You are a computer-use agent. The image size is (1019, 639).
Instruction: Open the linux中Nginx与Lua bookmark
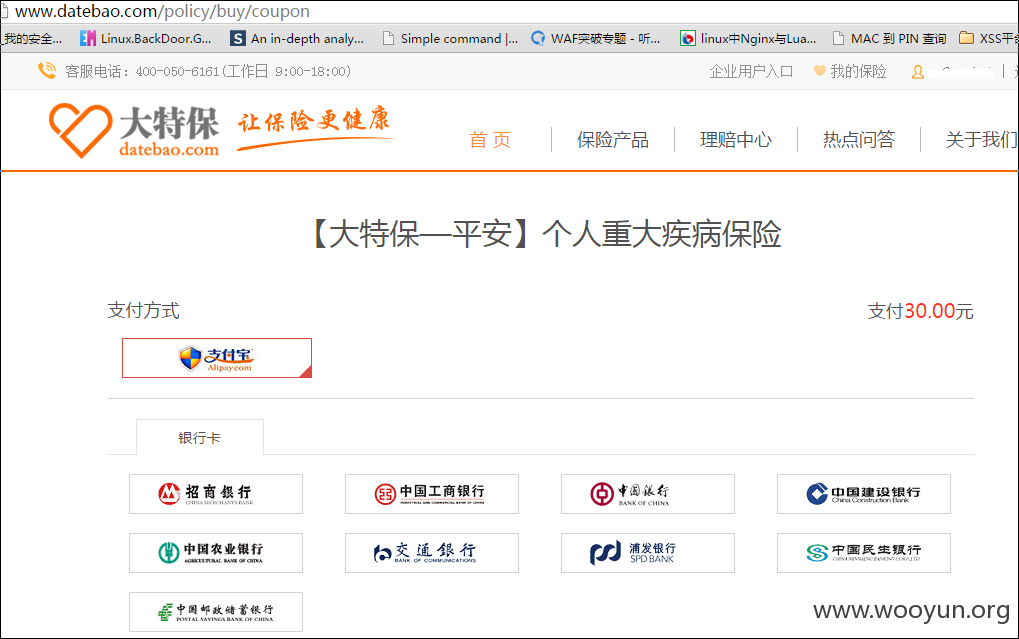(748, 38)
